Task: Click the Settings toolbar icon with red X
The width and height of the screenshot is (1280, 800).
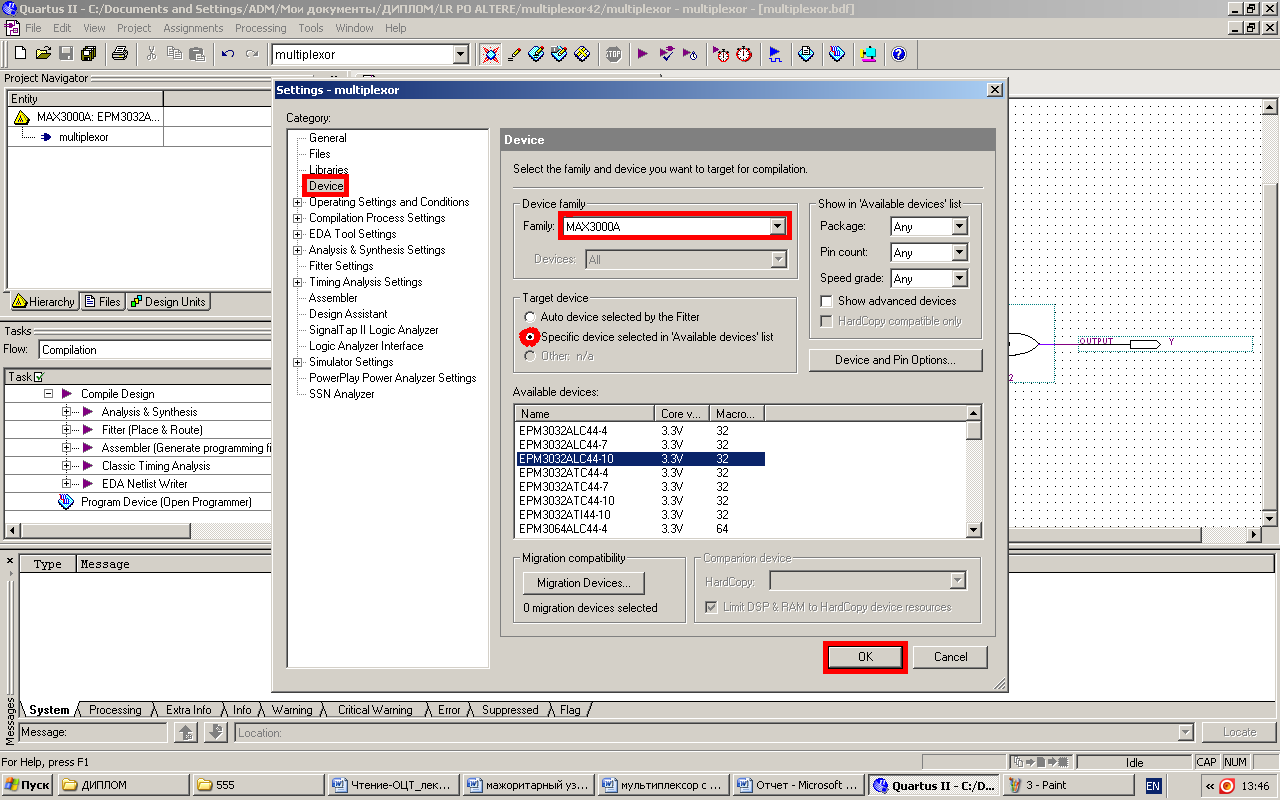Action: [x=490, y=54]
